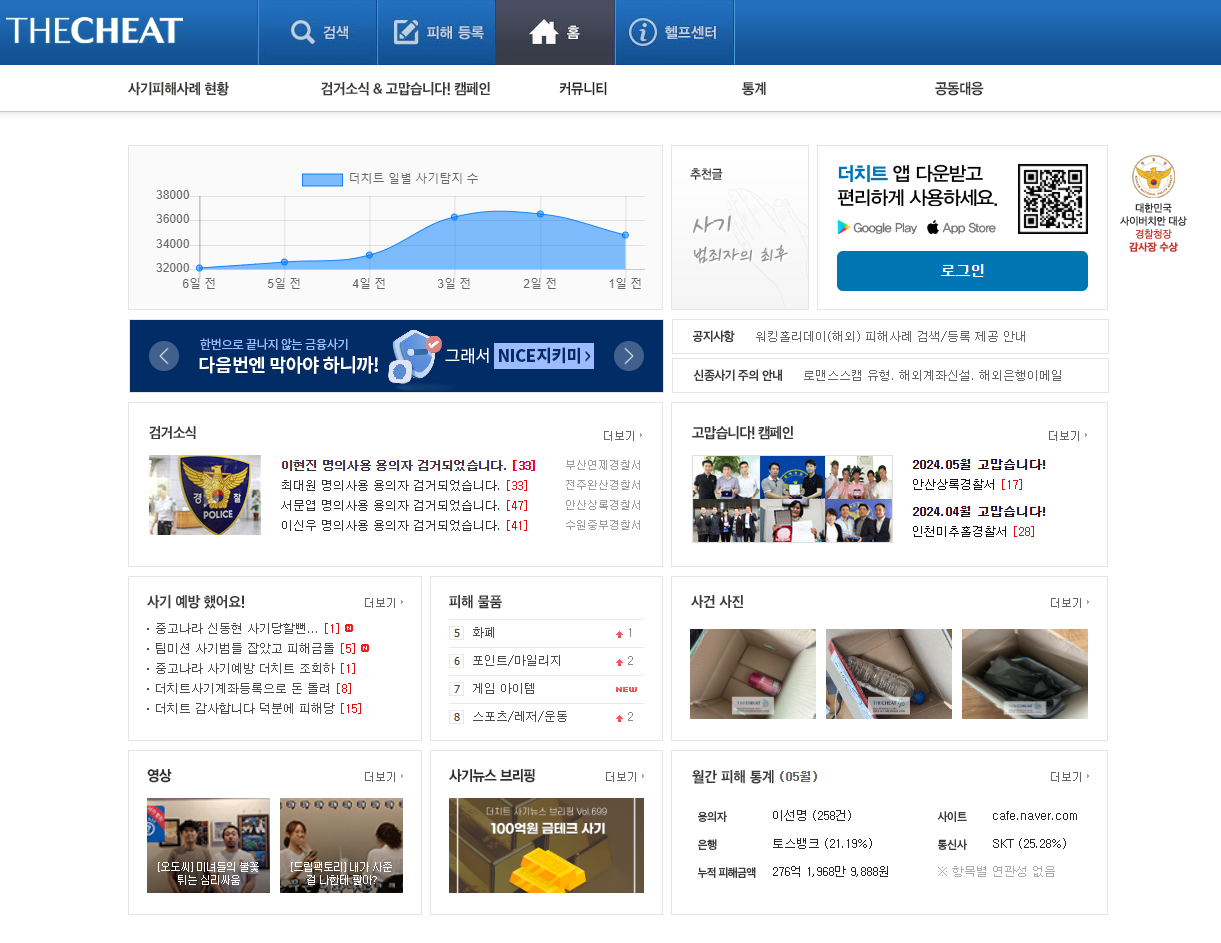Click the 3일 전 data point on chart
The width and height of the screenshot is (1221, 943).
[x=454, y=217]
